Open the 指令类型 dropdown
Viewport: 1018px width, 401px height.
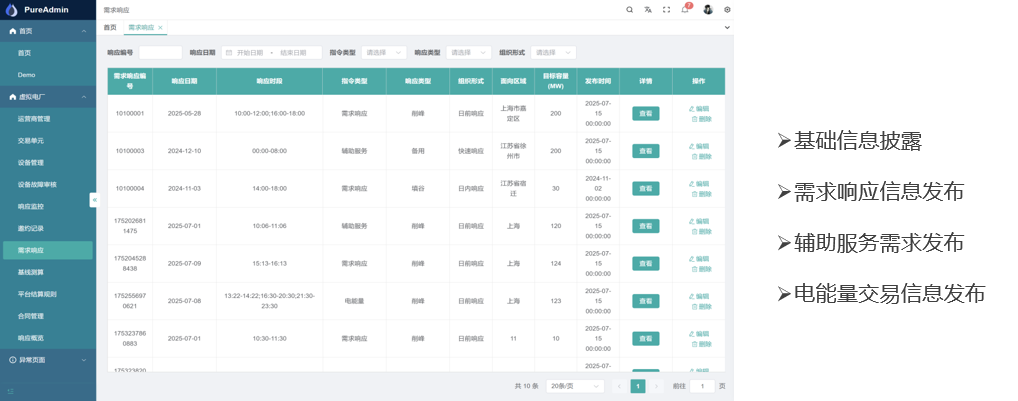click(384, 52)
